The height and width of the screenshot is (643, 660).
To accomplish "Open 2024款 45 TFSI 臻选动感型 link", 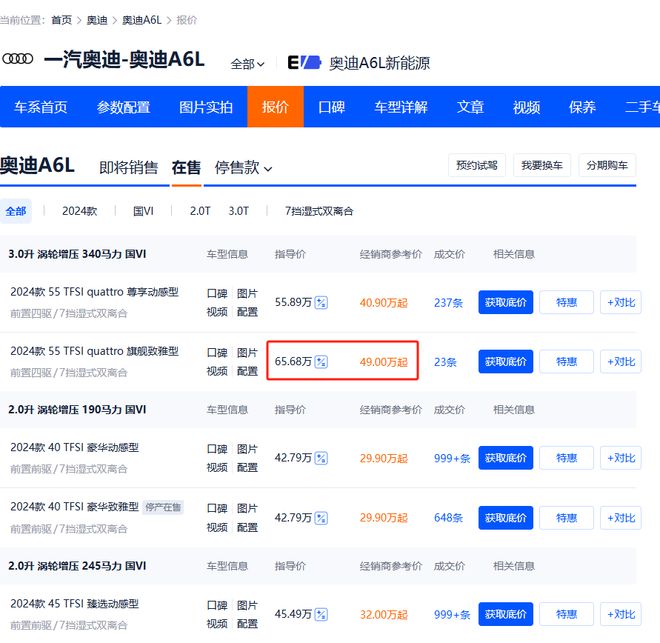I will 75,603.
